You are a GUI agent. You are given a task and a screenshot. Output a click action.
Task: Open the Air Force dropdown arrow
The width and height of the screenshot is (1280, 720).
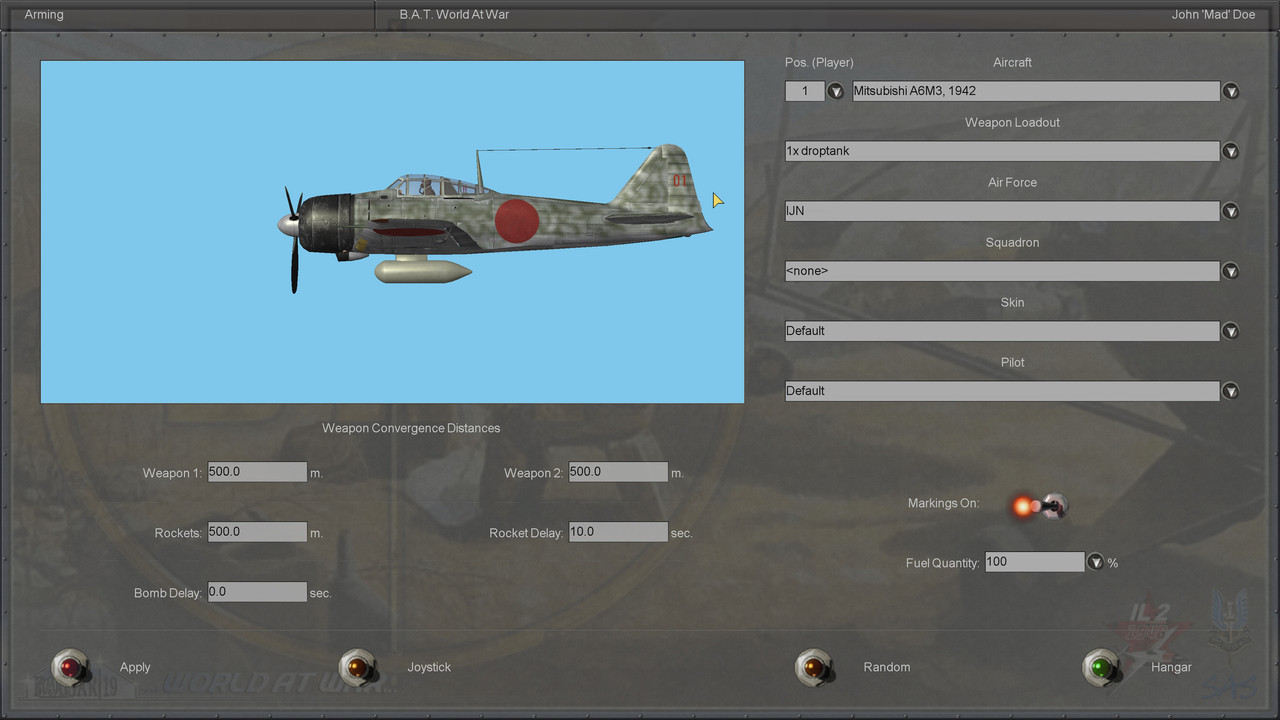1231,211
